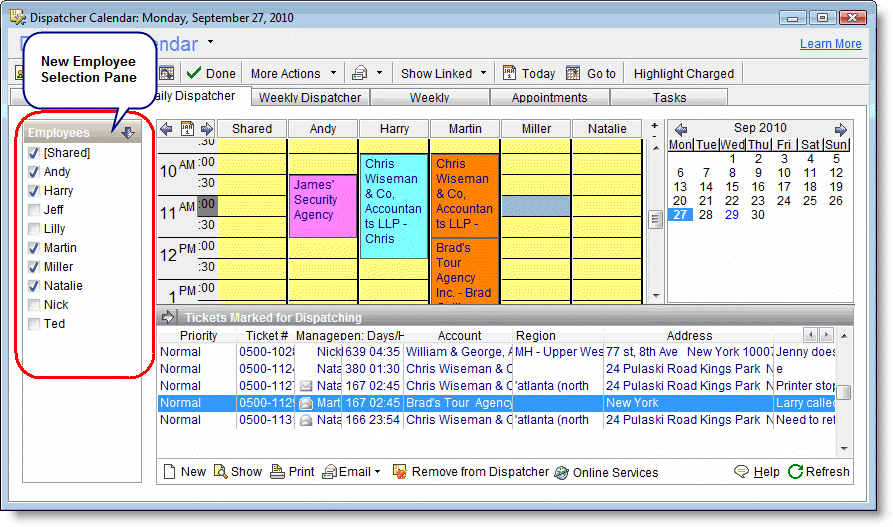Viewport: 893px width, 527px height.
Task: Show the selected ticket
Action: point(238,472)
